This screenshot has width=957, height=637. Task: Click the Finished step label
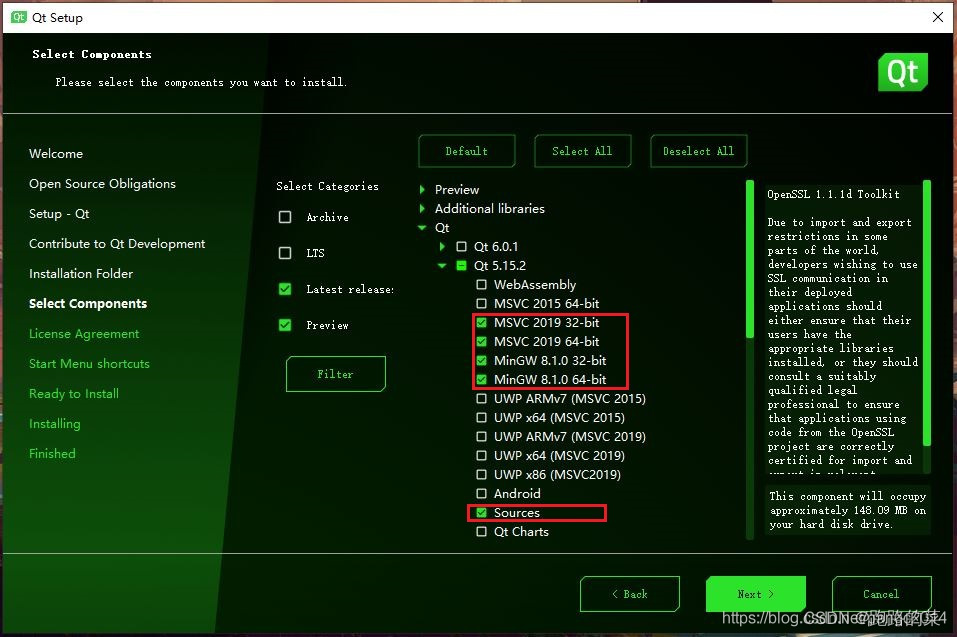point(52,453)
